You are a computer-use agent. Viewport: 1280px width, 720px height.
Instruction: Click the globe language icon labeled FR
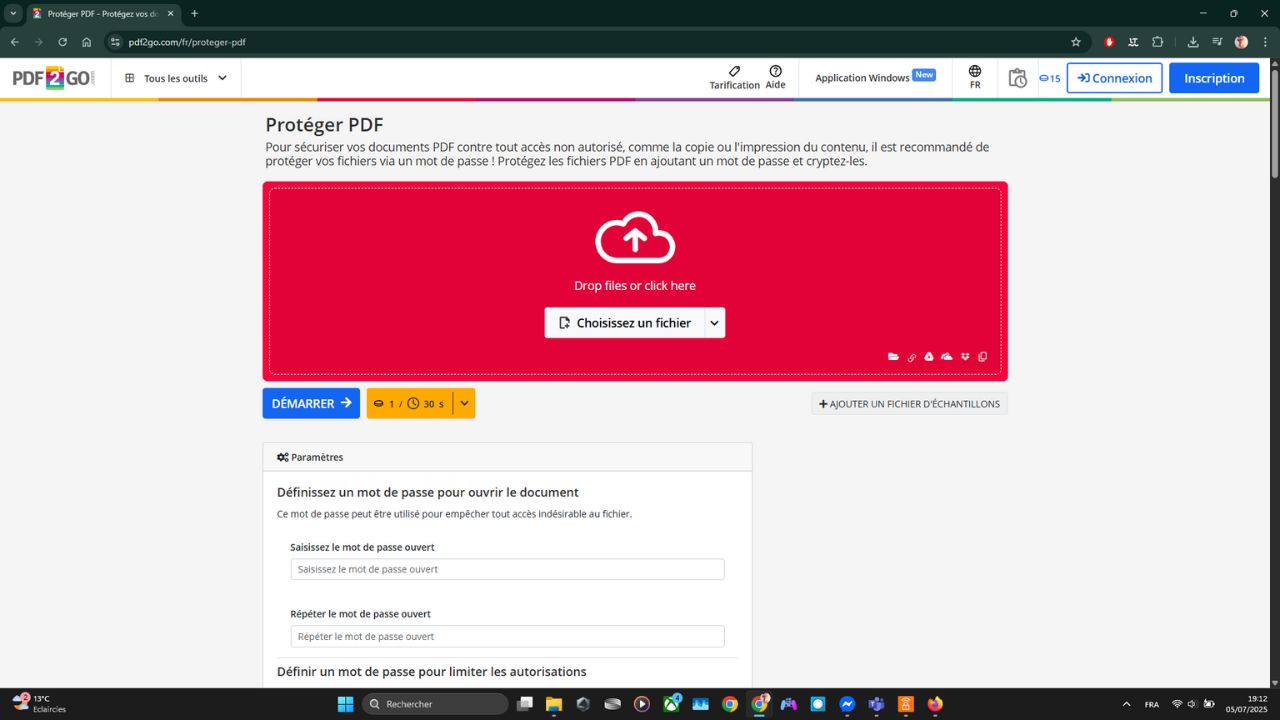974,77
